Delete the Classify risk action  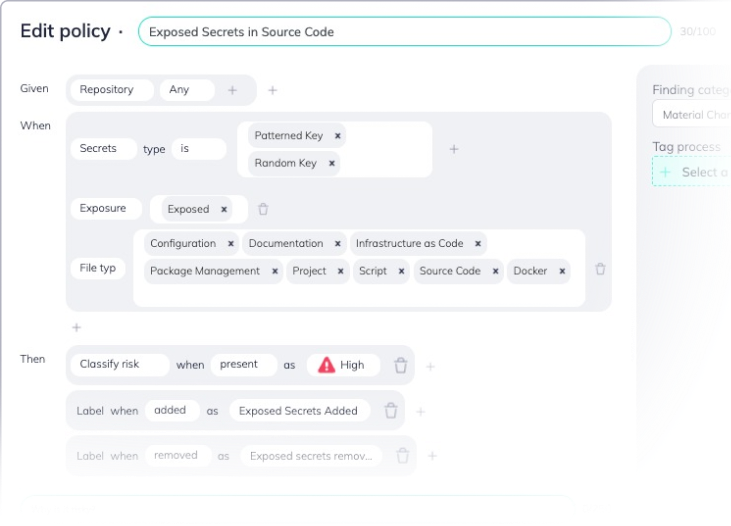pos(400,365)
